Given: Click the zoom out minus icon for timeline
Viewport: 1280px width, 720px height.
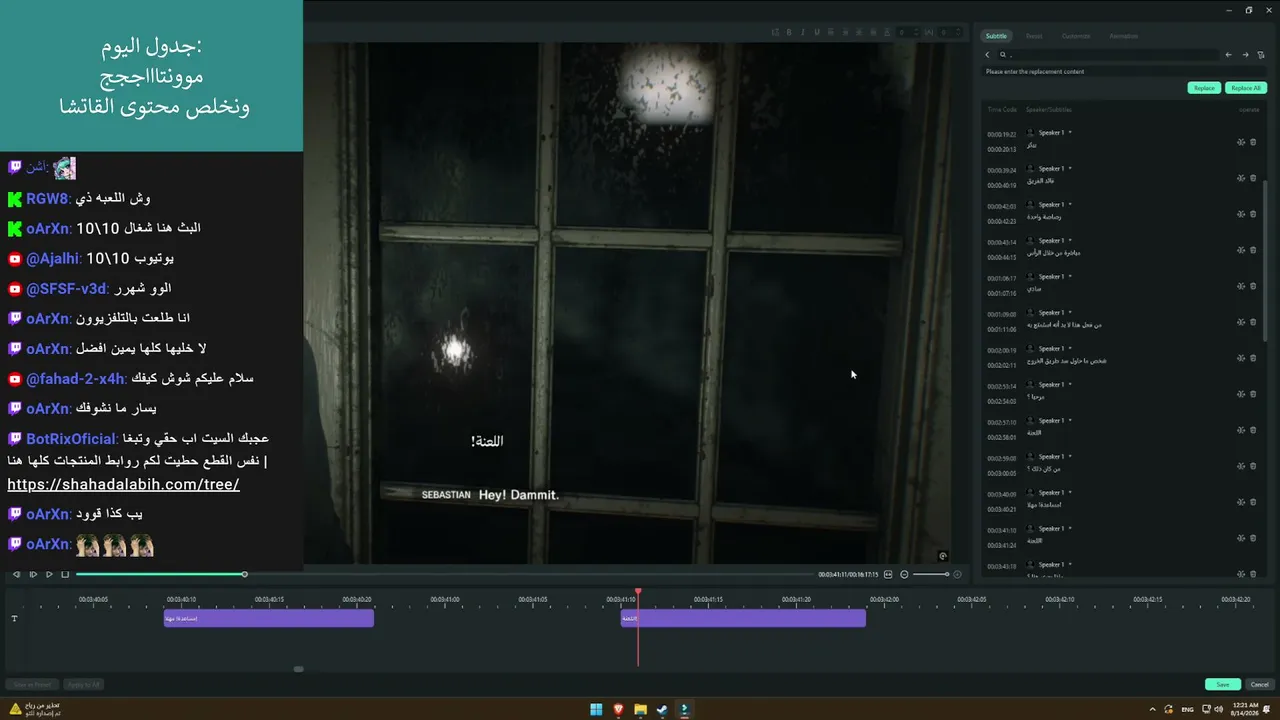Looking at the screenshot, I should point(904,574).
